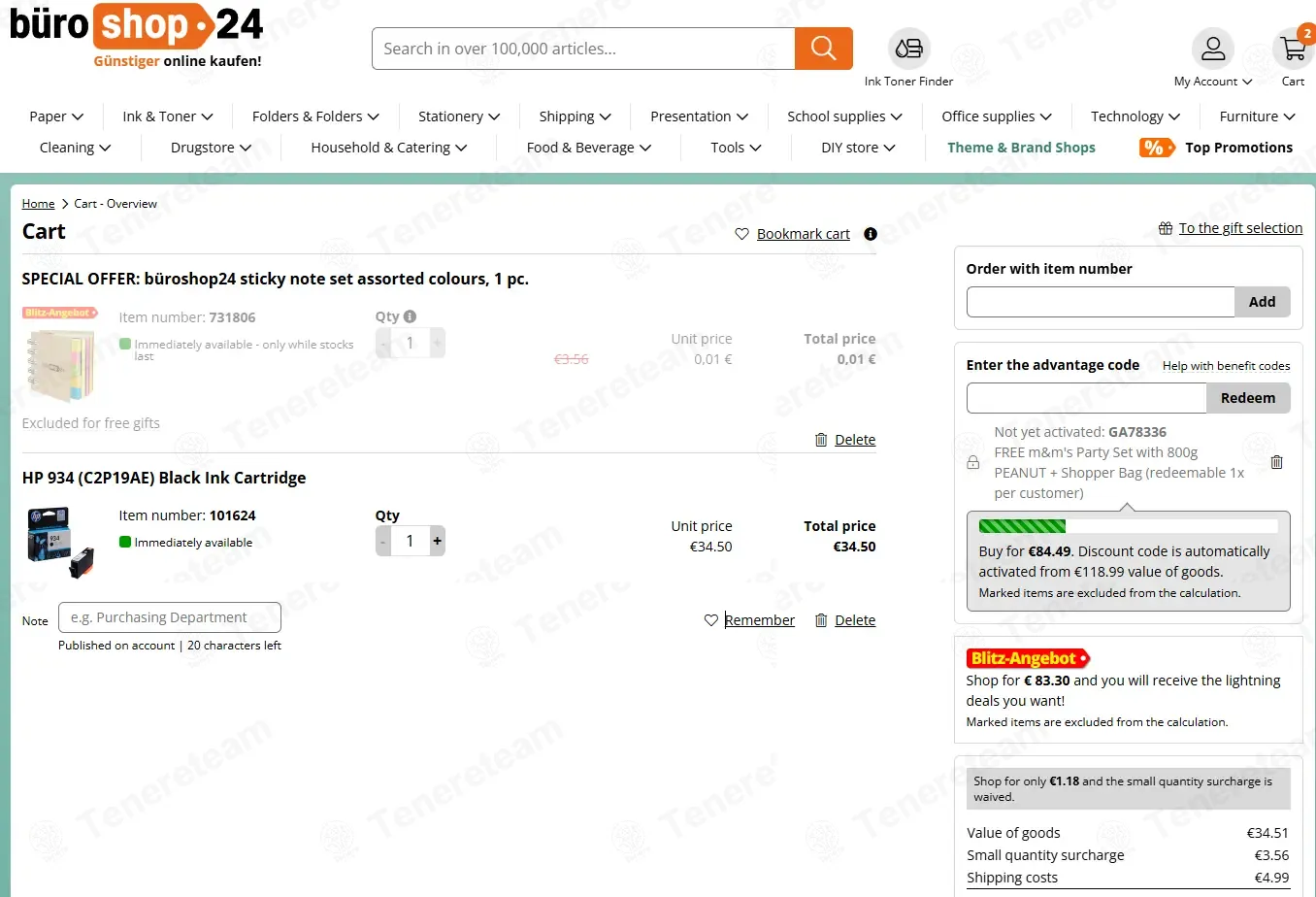Open the Tools category menu
Image resolution: width=1316 pixels, height=897 pixels.
coord(737,148)
